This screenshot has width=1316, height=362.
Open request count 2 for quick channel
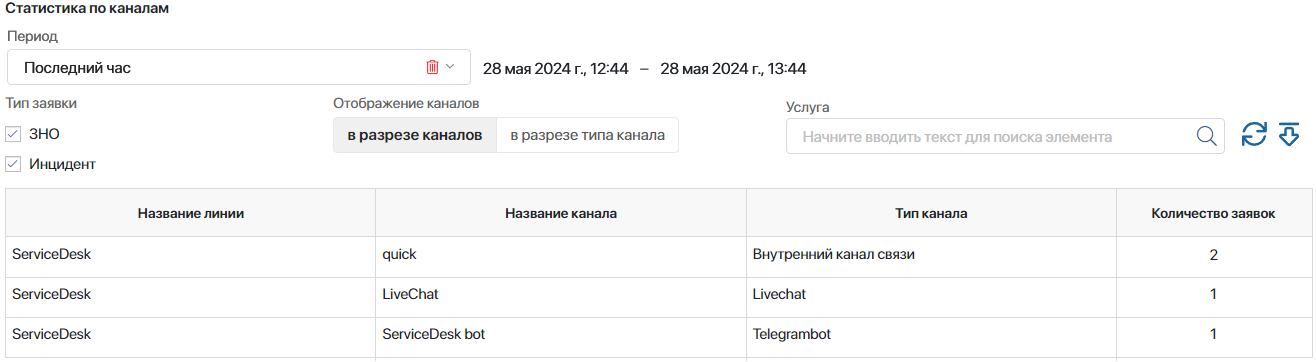[x=1213, y=255]
